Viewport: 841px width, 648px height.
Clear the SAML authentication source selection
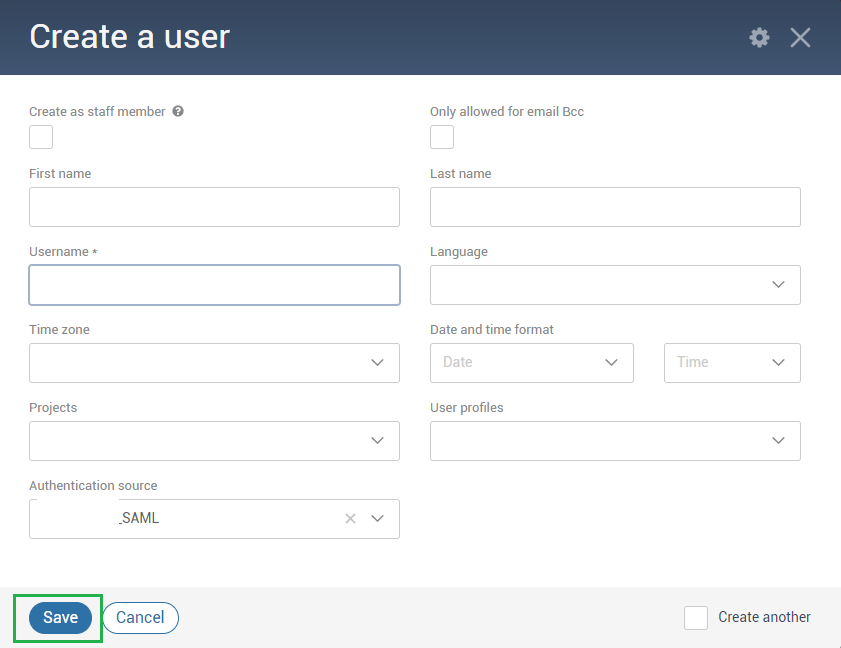point(350,518)
